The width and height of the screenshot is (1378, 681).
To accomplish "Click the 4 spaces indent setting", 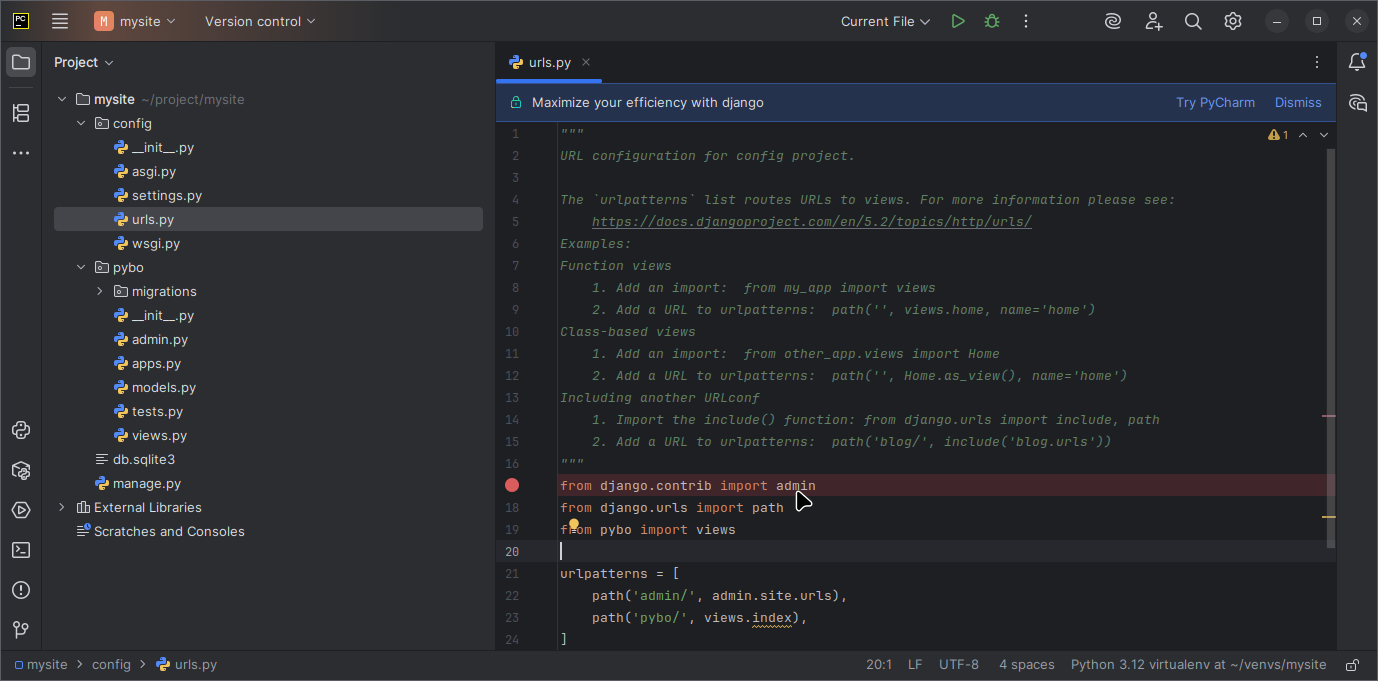I will tap(1027, 665).
